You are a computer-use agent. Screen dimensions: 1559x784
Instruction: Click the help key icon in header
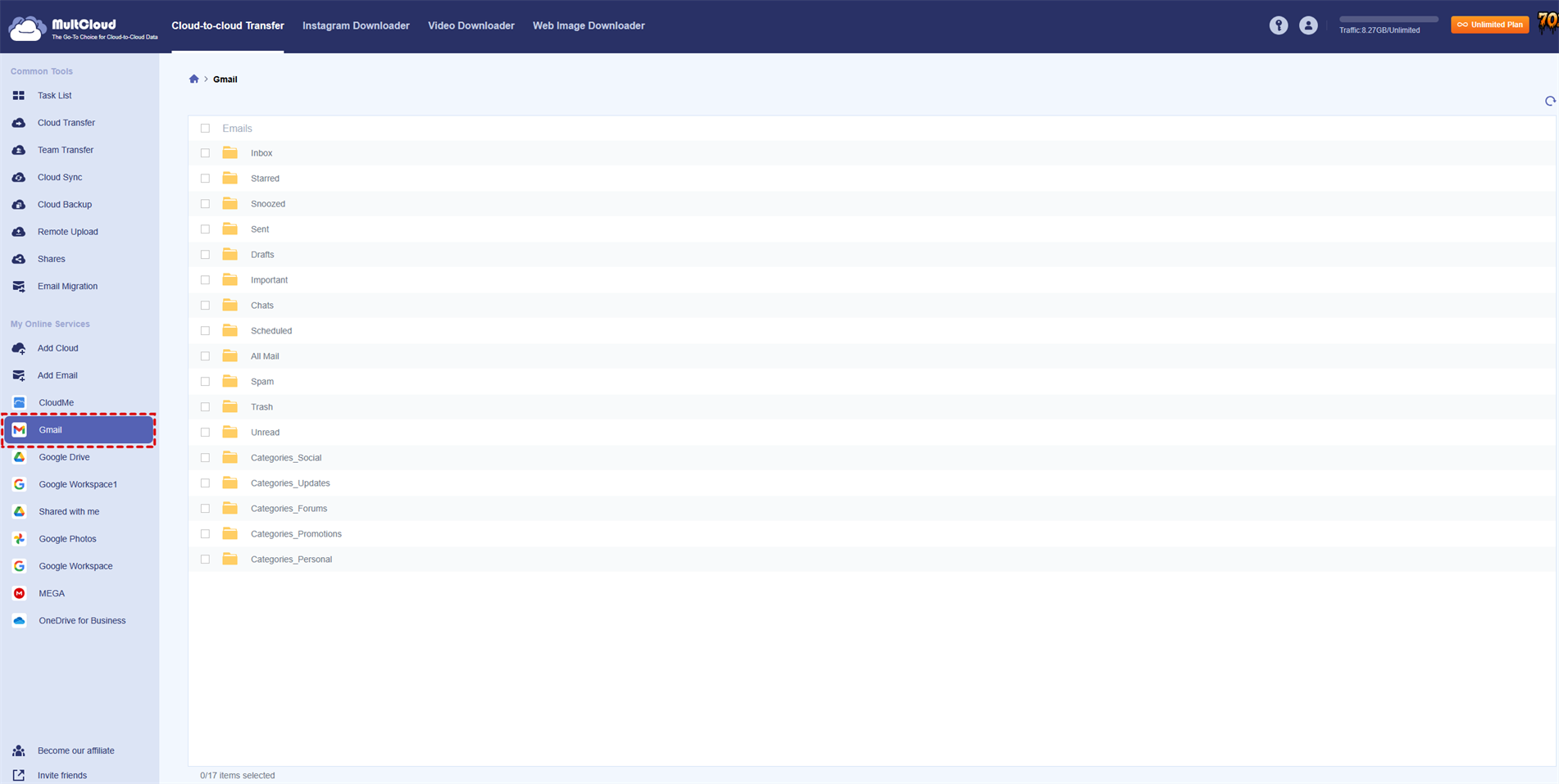pyautogui.click(x=1279, y=25)
